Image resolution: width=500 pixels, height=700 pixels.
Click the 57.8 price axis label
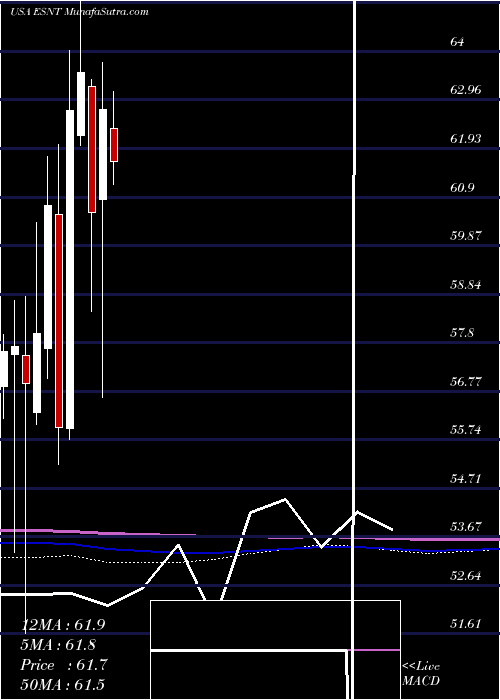click(x=462, y=333)
